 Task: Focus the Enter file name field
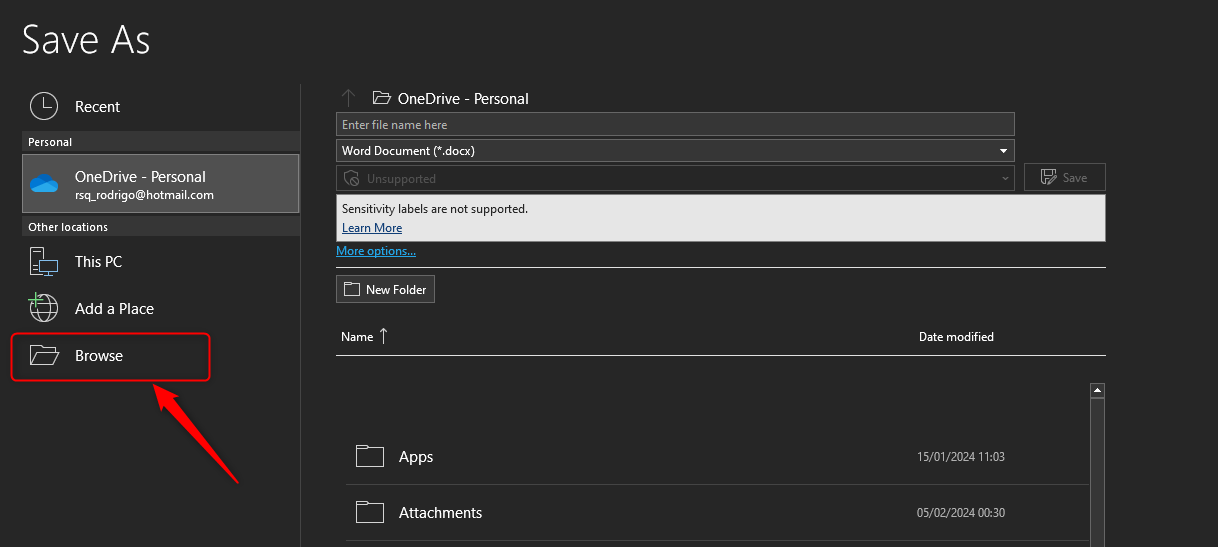point(675,125)
